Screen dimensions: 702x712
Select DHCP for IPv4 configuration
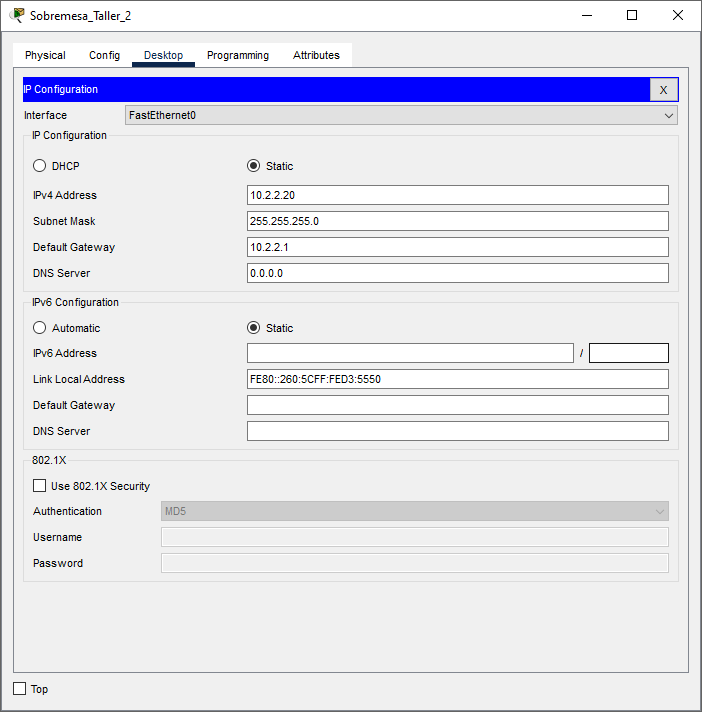click(40, 166)
